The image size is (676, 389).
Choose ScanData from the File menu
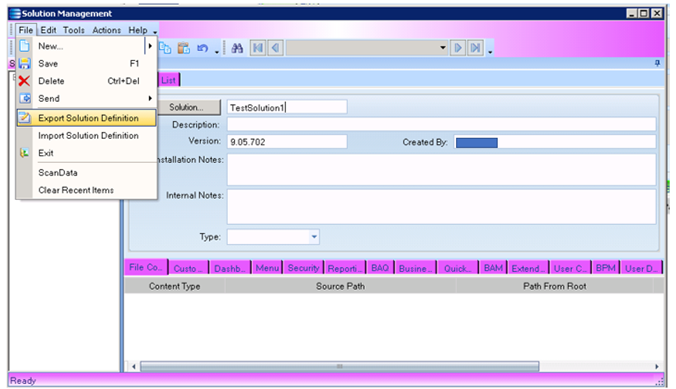tap(87, 173)
